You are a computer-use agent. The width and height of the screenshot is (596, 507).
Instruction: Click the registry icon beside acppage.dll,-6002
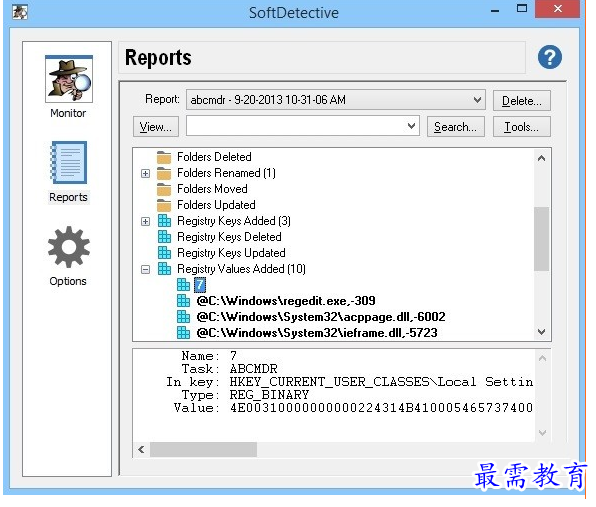pyautogui.click(x=183, y=317)
